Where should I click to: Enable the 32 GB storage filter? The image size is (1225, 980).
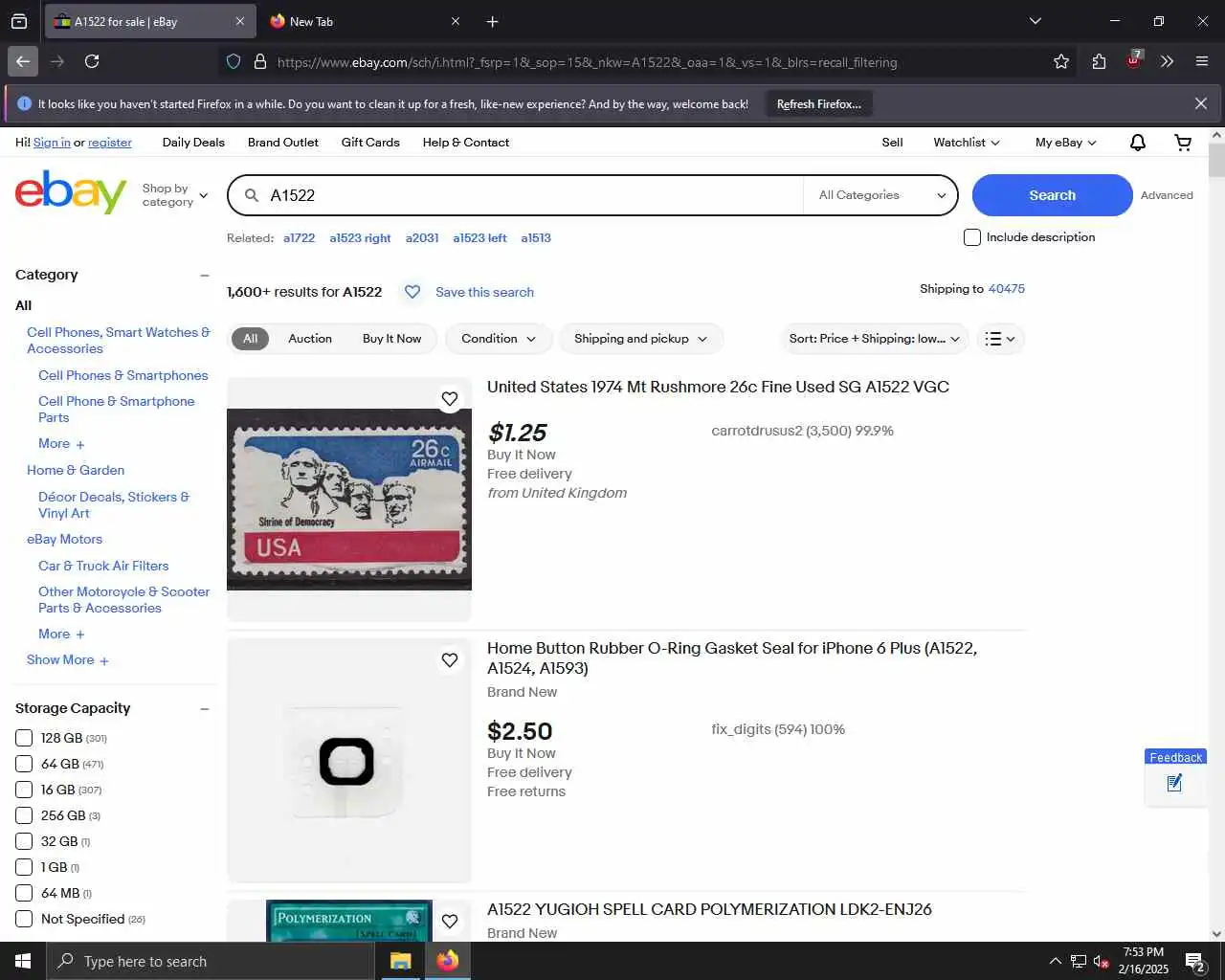pyautogui.click(x=24, y=841)
